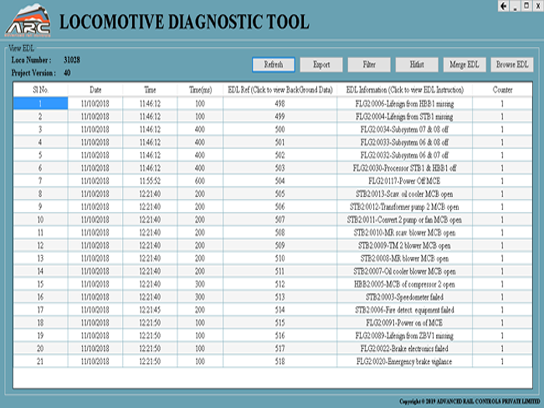Click the Browse EDL button
This screenshot has width=544, height=408.
click(x=512, y=65)
